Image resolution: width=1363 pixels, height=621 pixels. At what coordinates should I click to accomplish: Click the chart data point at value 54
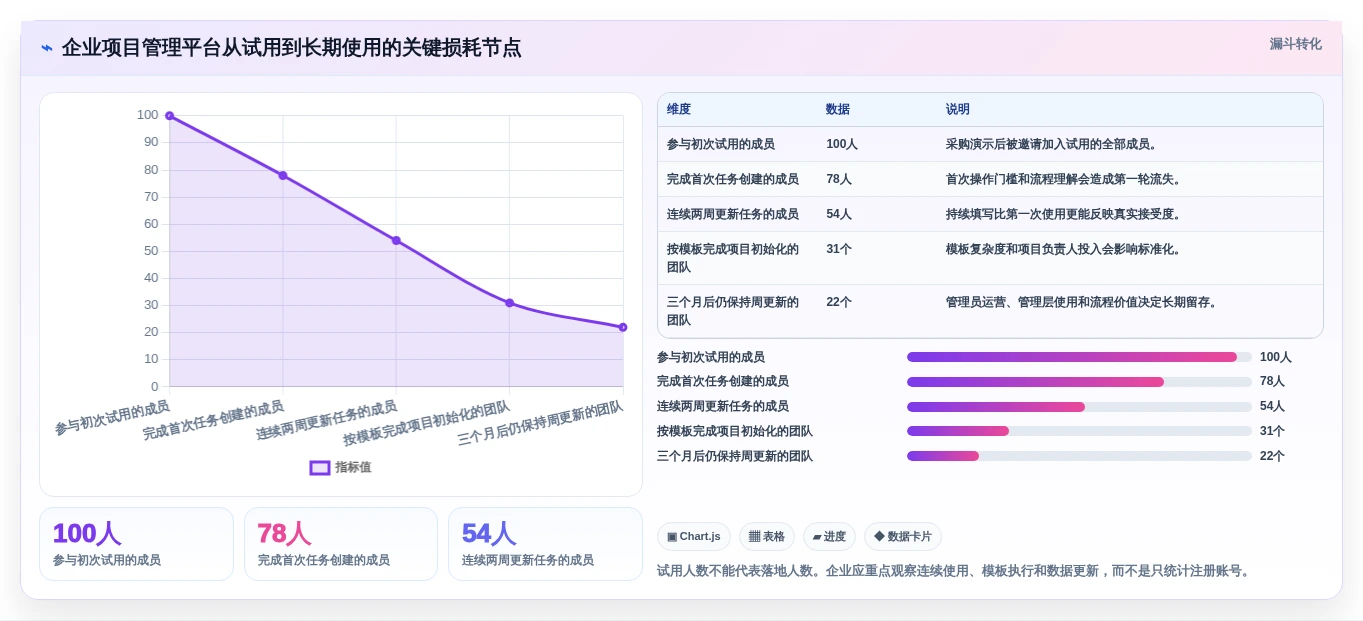pos(396,240)
